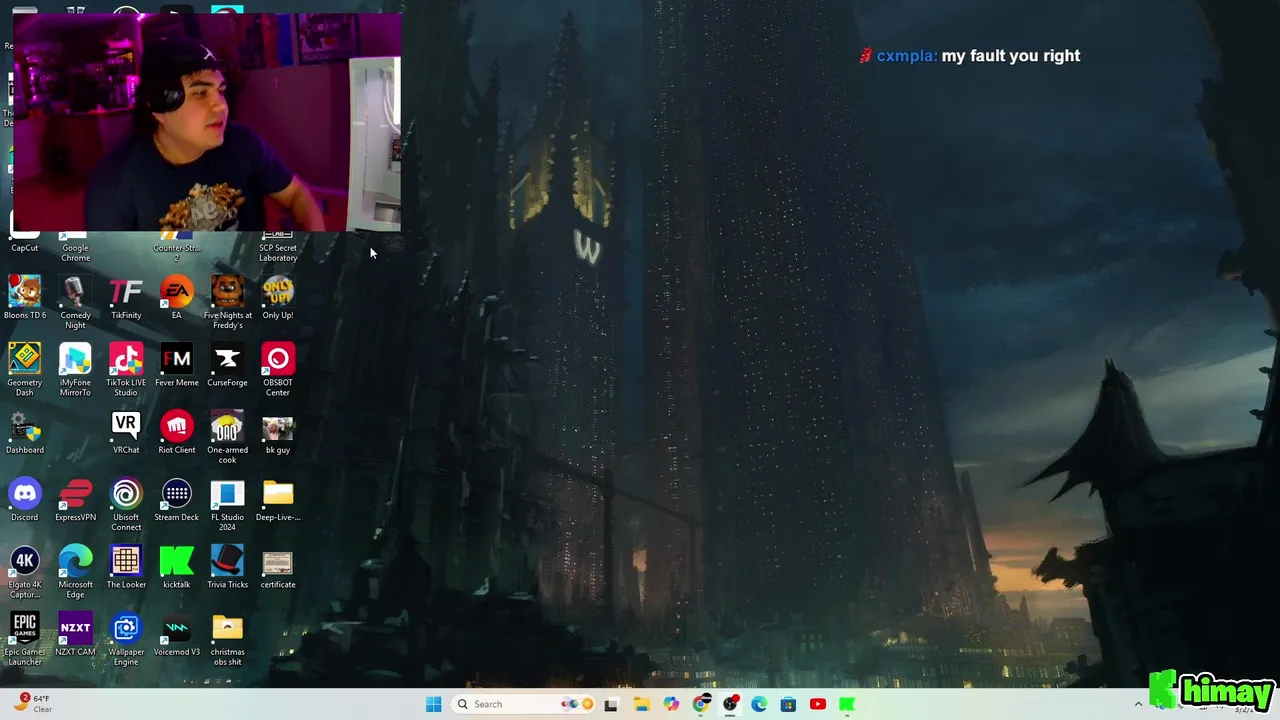Open the kicktalk desktop icon
This screenshot has height=720, width=1280.
click(x=176, y=567)
